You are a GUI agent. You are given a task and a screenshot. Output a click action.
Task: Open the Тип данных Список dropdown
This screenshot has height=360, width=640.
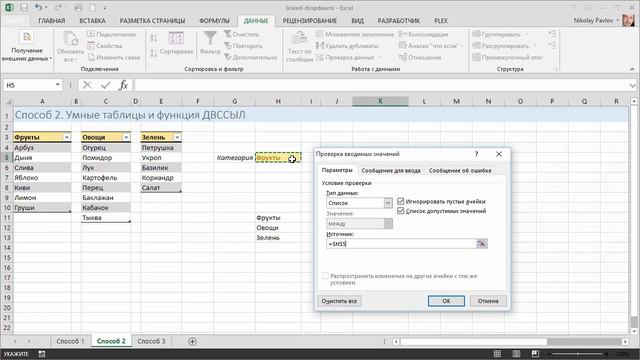click(388, 203)
